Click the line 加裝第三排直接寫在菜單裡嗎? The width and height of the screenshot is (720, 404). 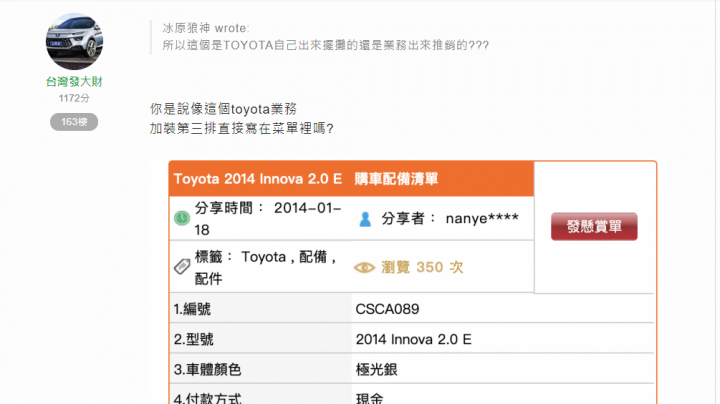(242, 128)
